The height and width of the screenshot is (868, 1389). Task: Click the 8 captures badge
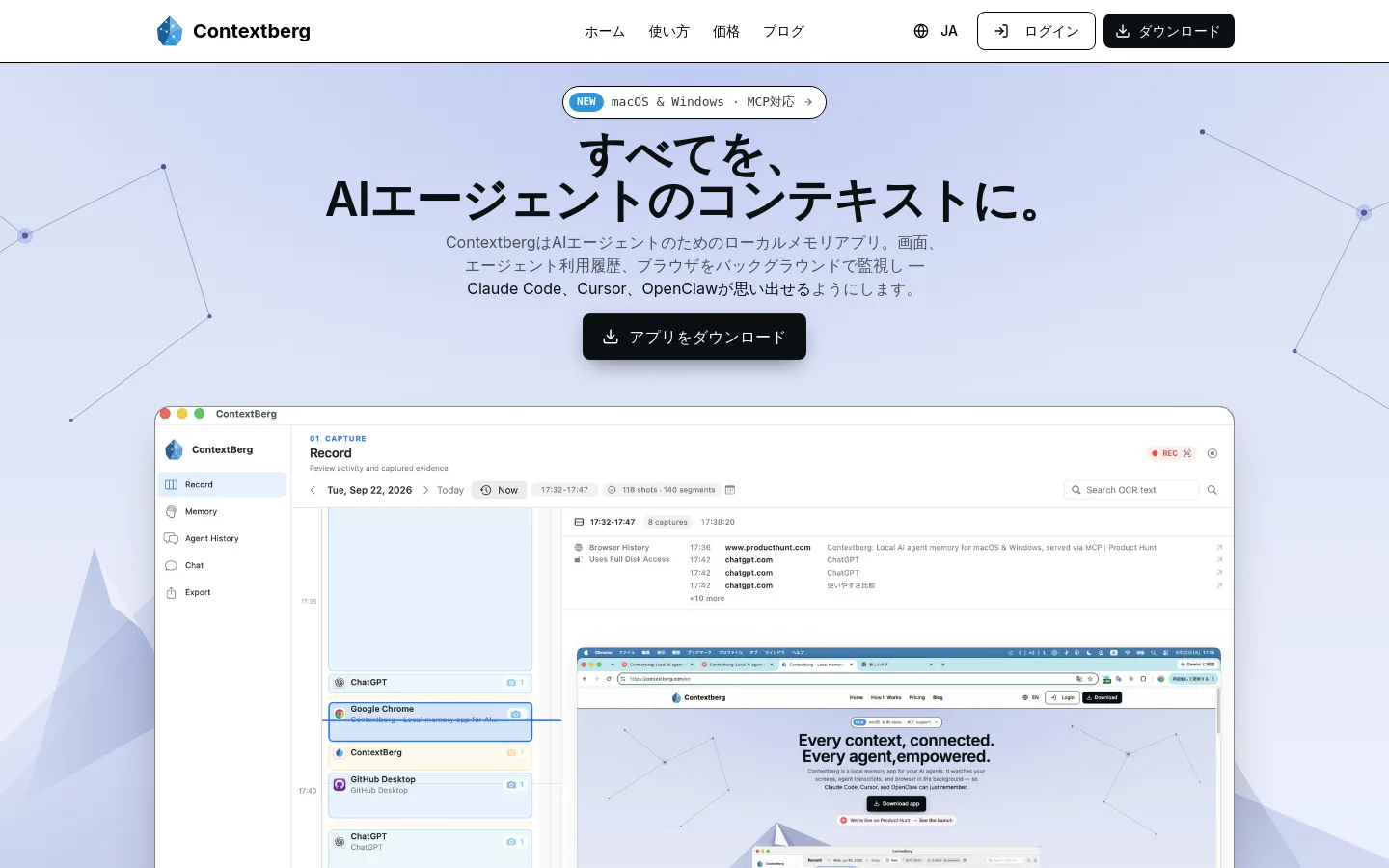(x=667, y=522)
